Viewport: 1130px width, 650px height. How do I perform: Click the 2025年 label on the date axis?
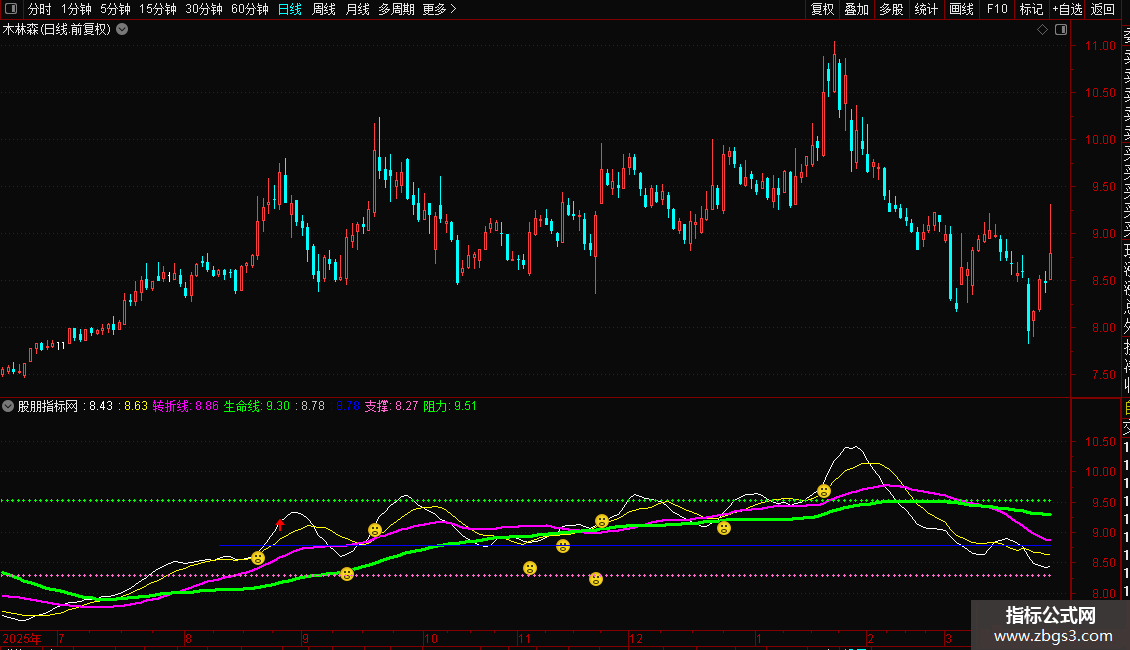pos(23,638)
